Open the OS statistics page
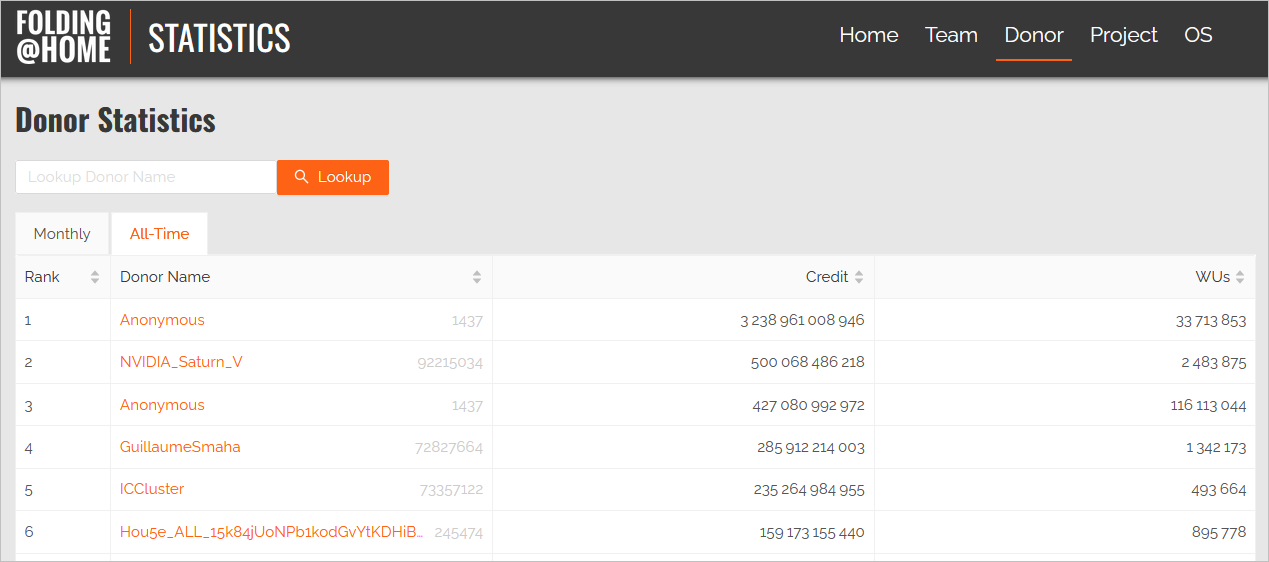 (x=1198, y=35)
